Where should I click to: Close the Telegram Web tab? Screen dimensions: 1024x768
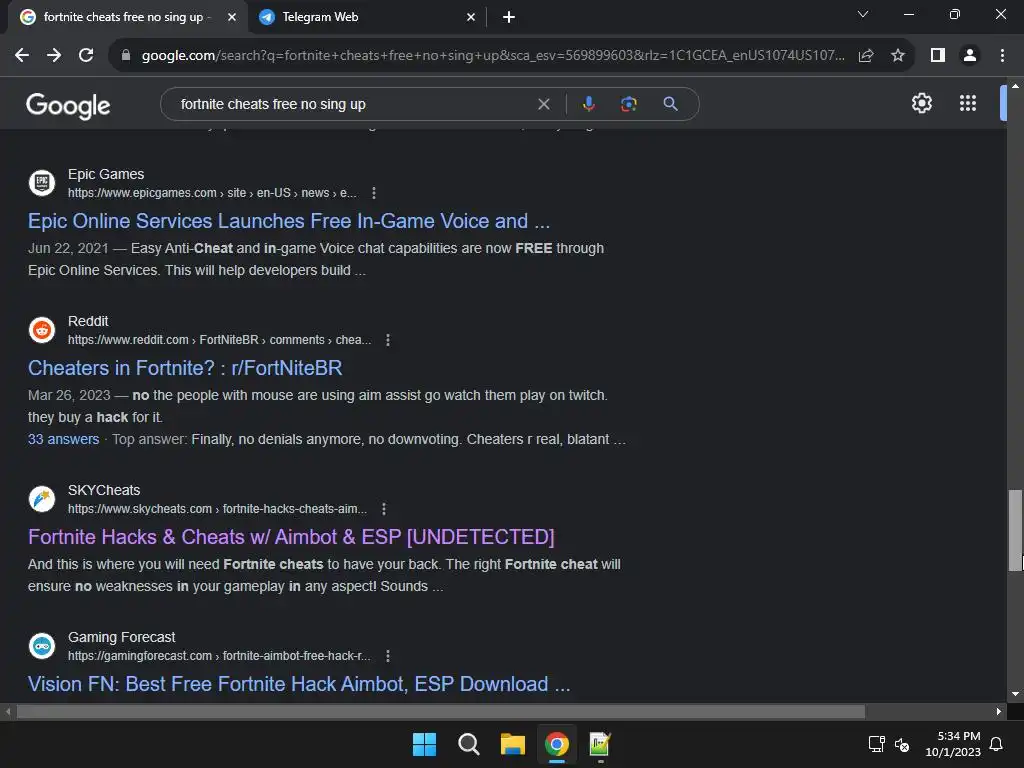coord(471,17)
